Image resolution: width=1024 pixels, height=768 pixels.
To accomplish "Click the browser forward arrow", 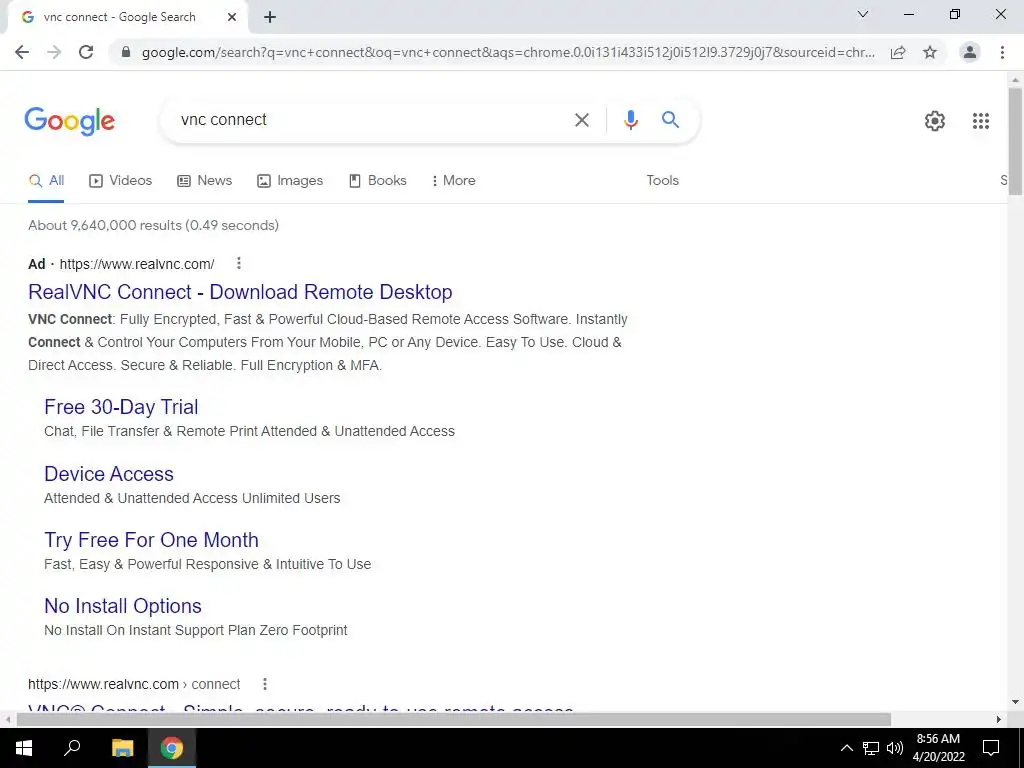I will [x=54, y=52].
